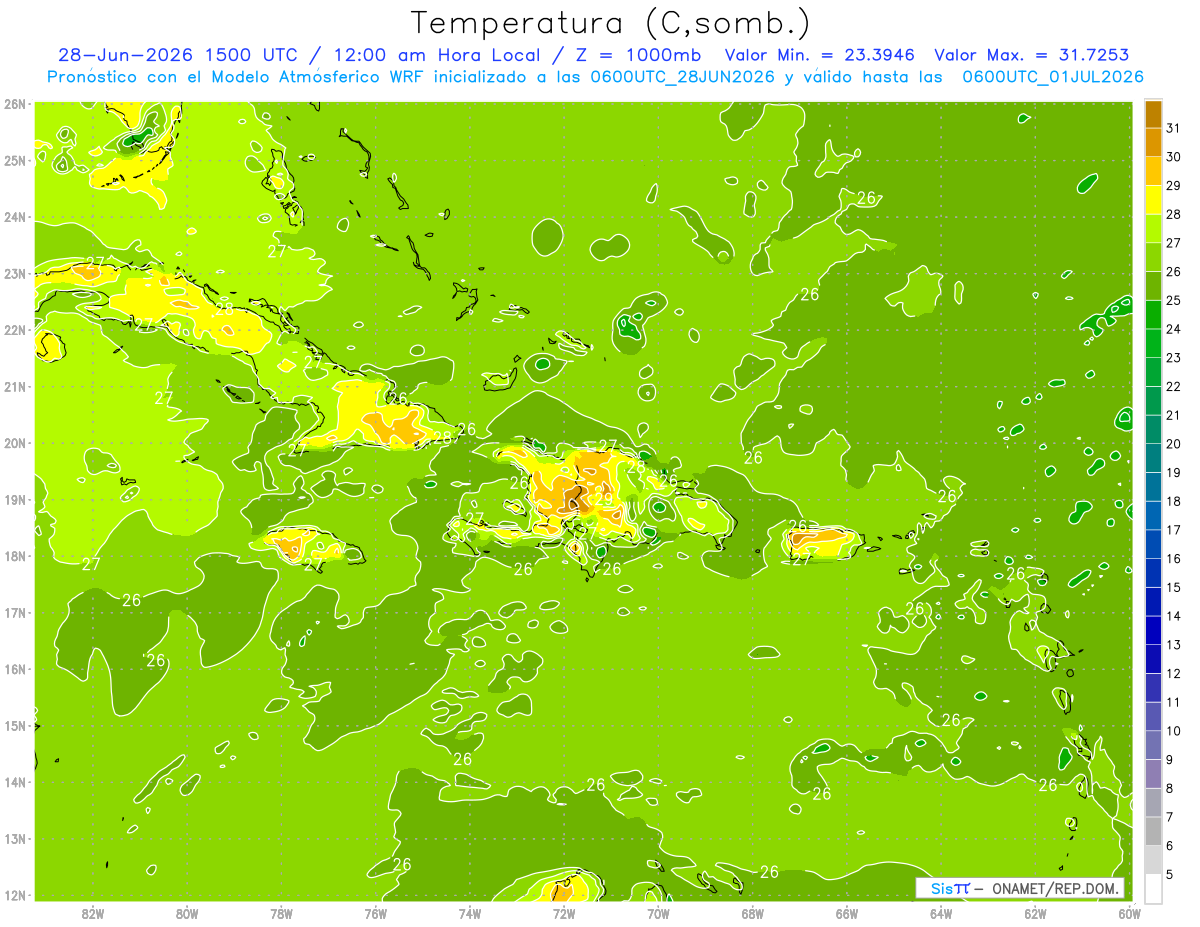Click the '22N' latitude axis label

click(x=15, y=330)
